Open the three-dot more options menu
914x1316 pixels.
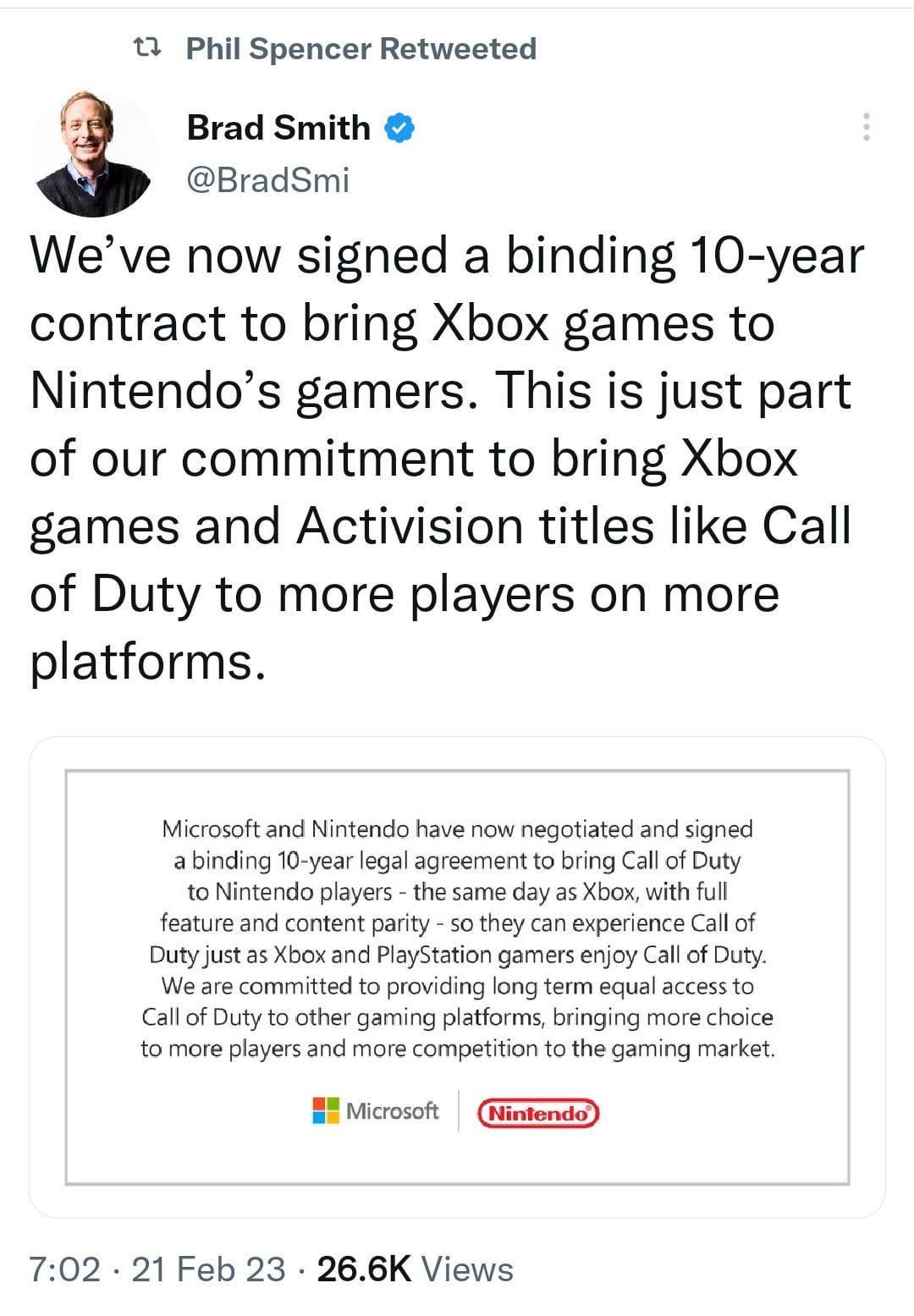pos(865,127)
